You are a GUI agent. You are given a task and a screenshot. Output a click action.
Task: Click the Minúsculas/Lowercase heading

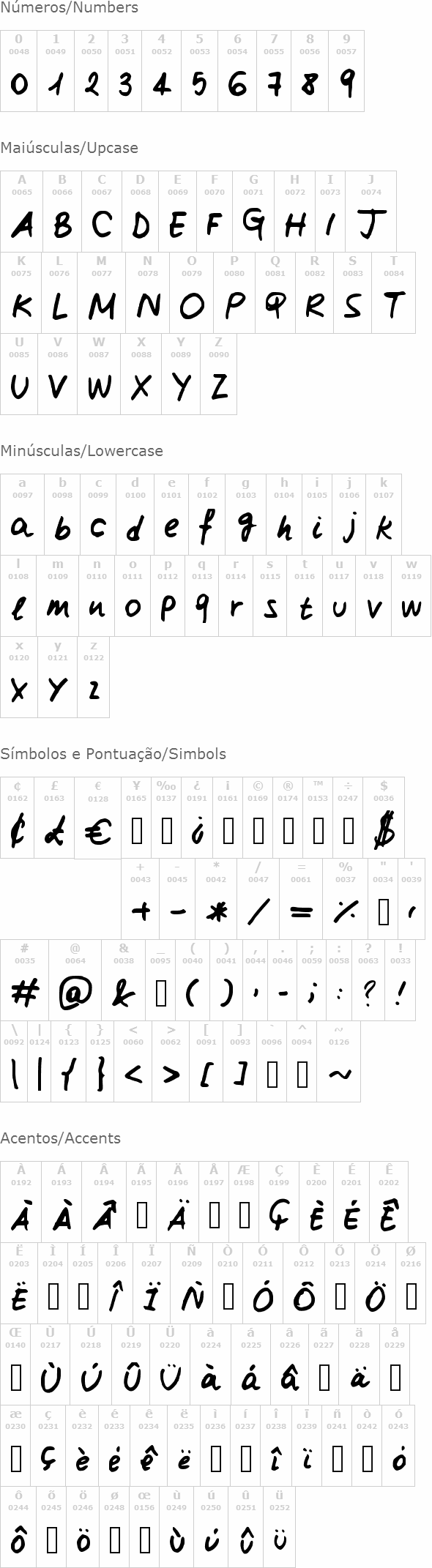click(x=81, y=451)
